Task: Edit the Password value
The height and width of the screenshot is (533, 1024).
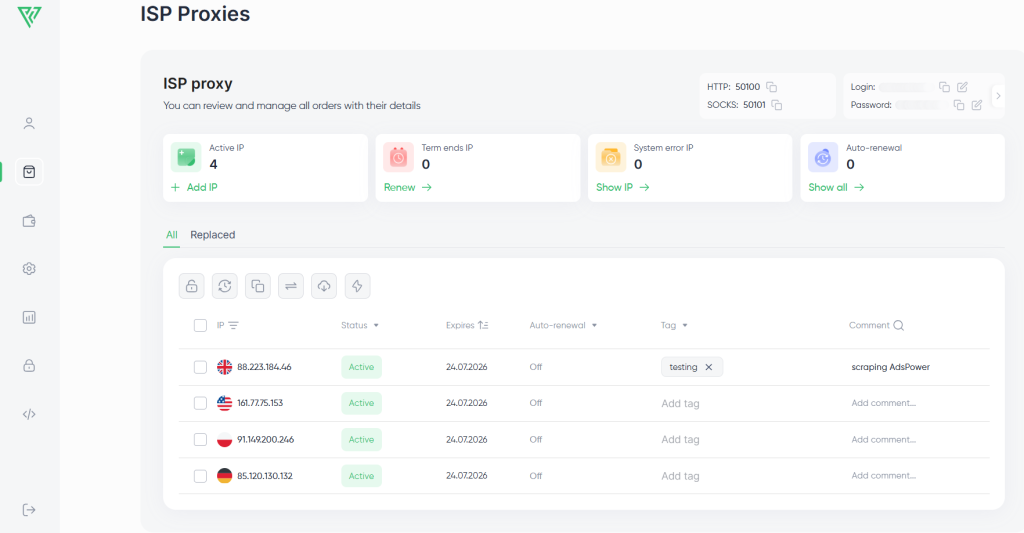Action: pyautogui.click(x=976, y=105)
